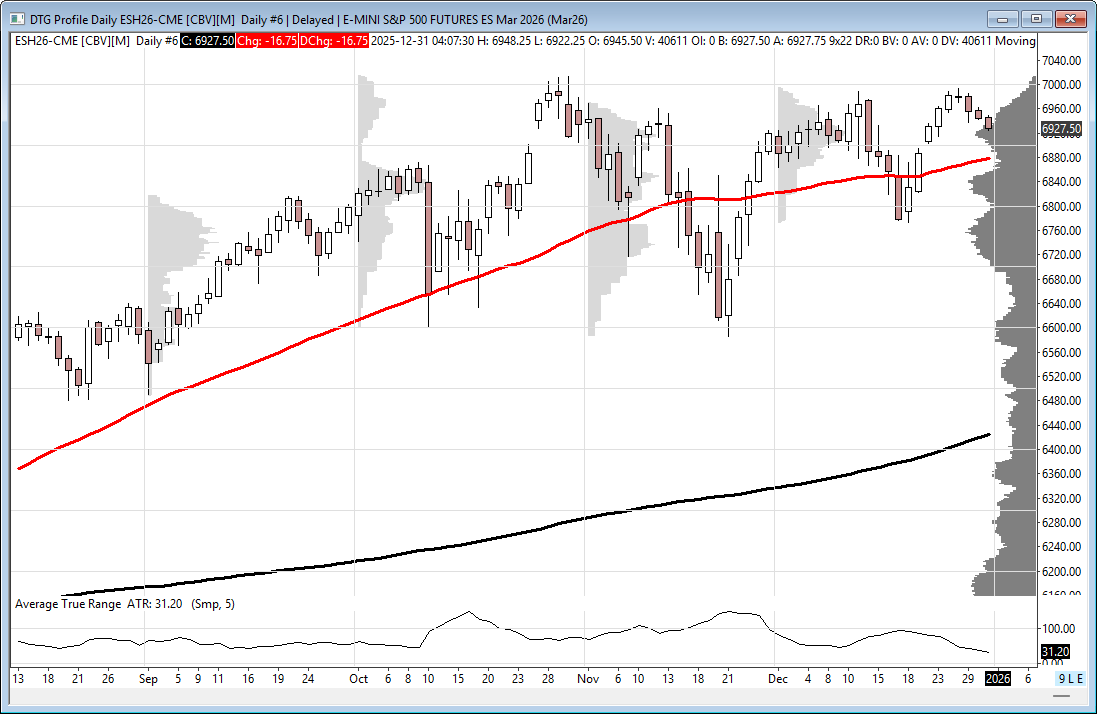Click the black C: 6927.50 close field
Screen dimensions: 1097x714
208,40
